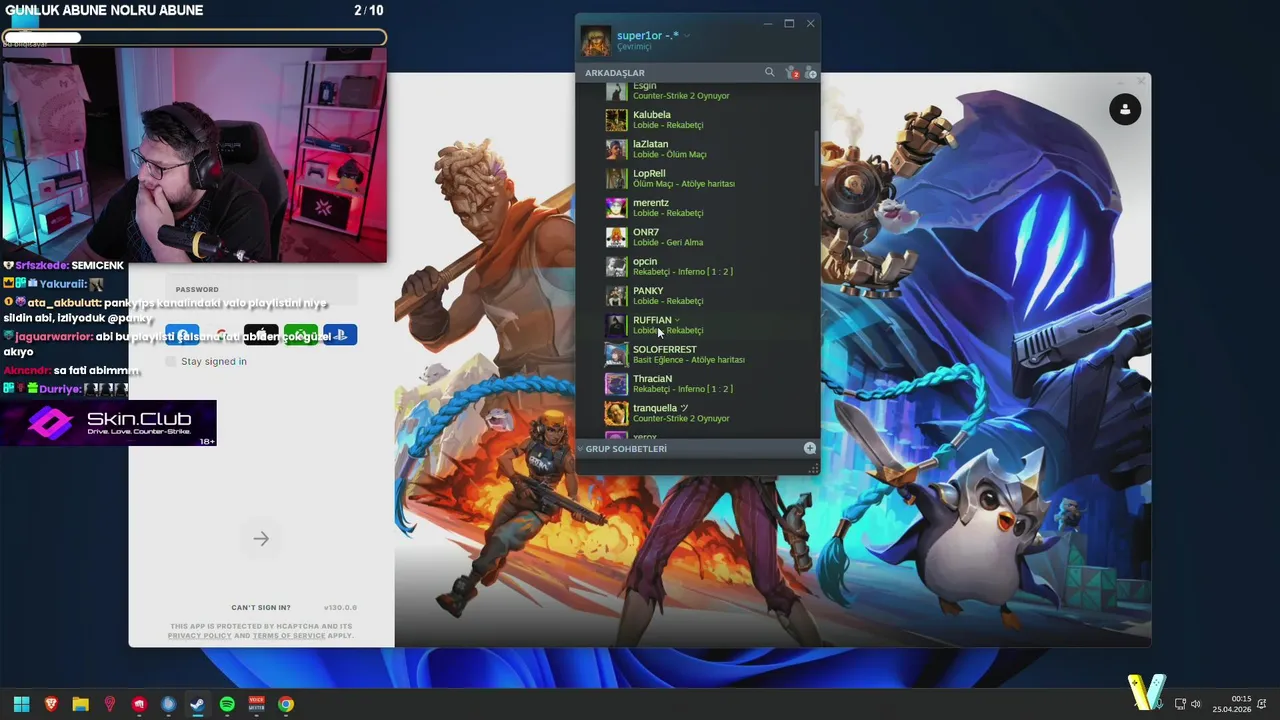Image resolution: width=1280 pixels, height=720 pixels.
Task: Click Kalubela's avatar in friends list
Action: (x=616, y=120)
